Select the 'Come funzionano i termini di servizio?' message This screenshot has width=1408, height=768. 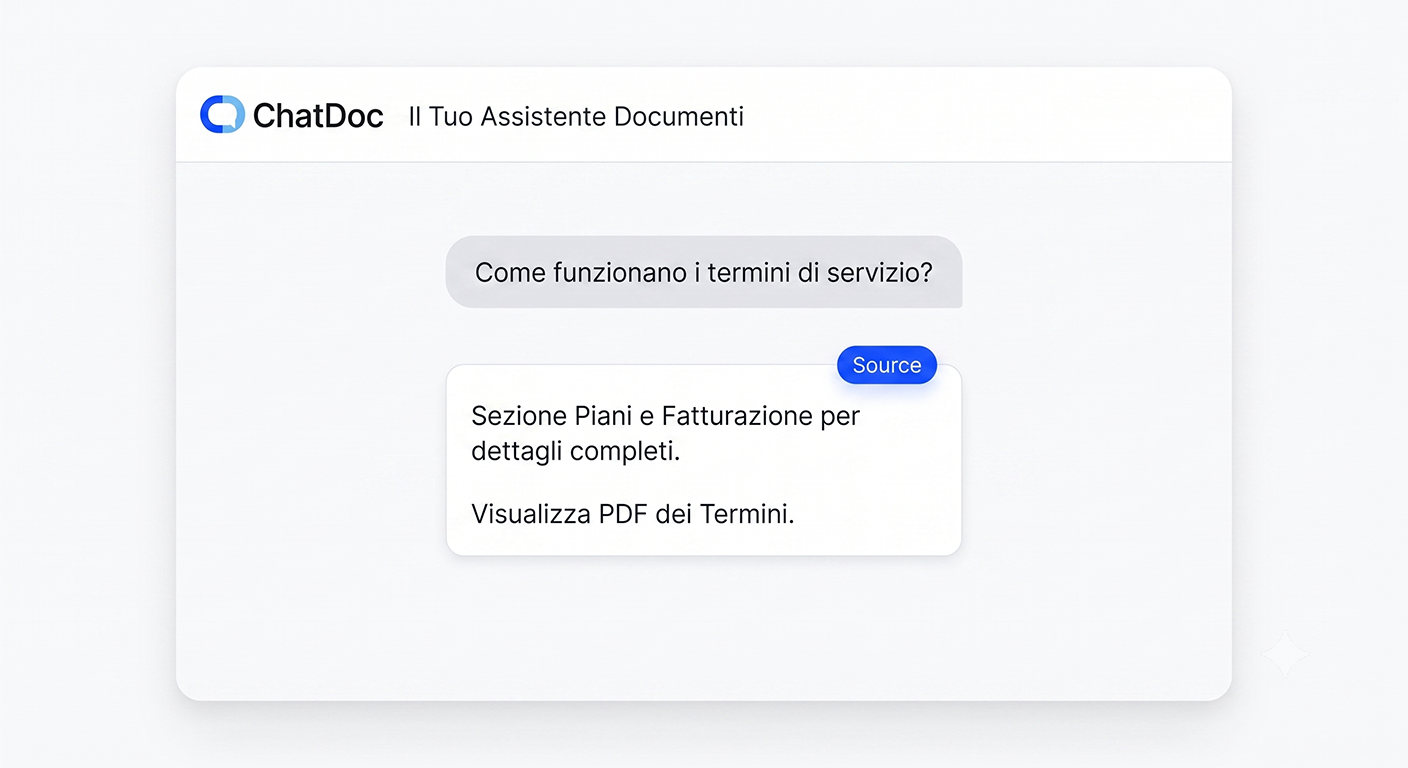[x=704, y=272]
